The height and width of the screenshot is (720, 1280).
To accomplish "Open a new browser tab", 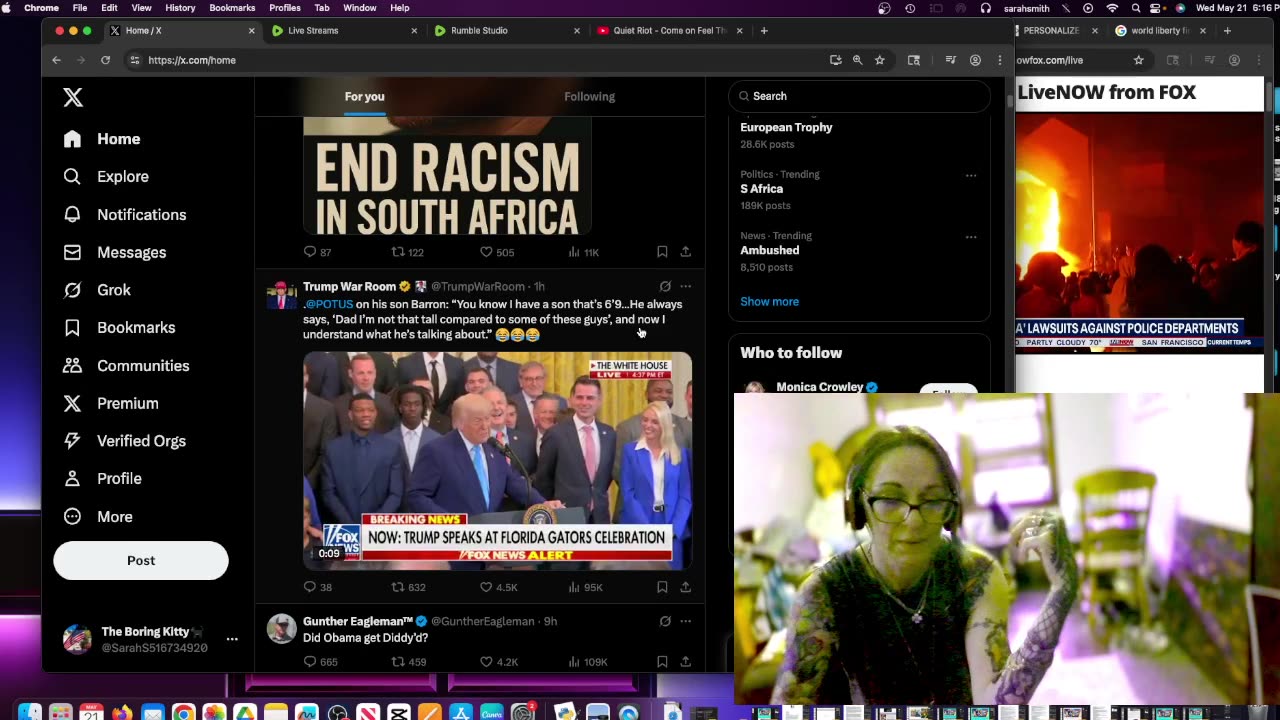I will point(764,31).
